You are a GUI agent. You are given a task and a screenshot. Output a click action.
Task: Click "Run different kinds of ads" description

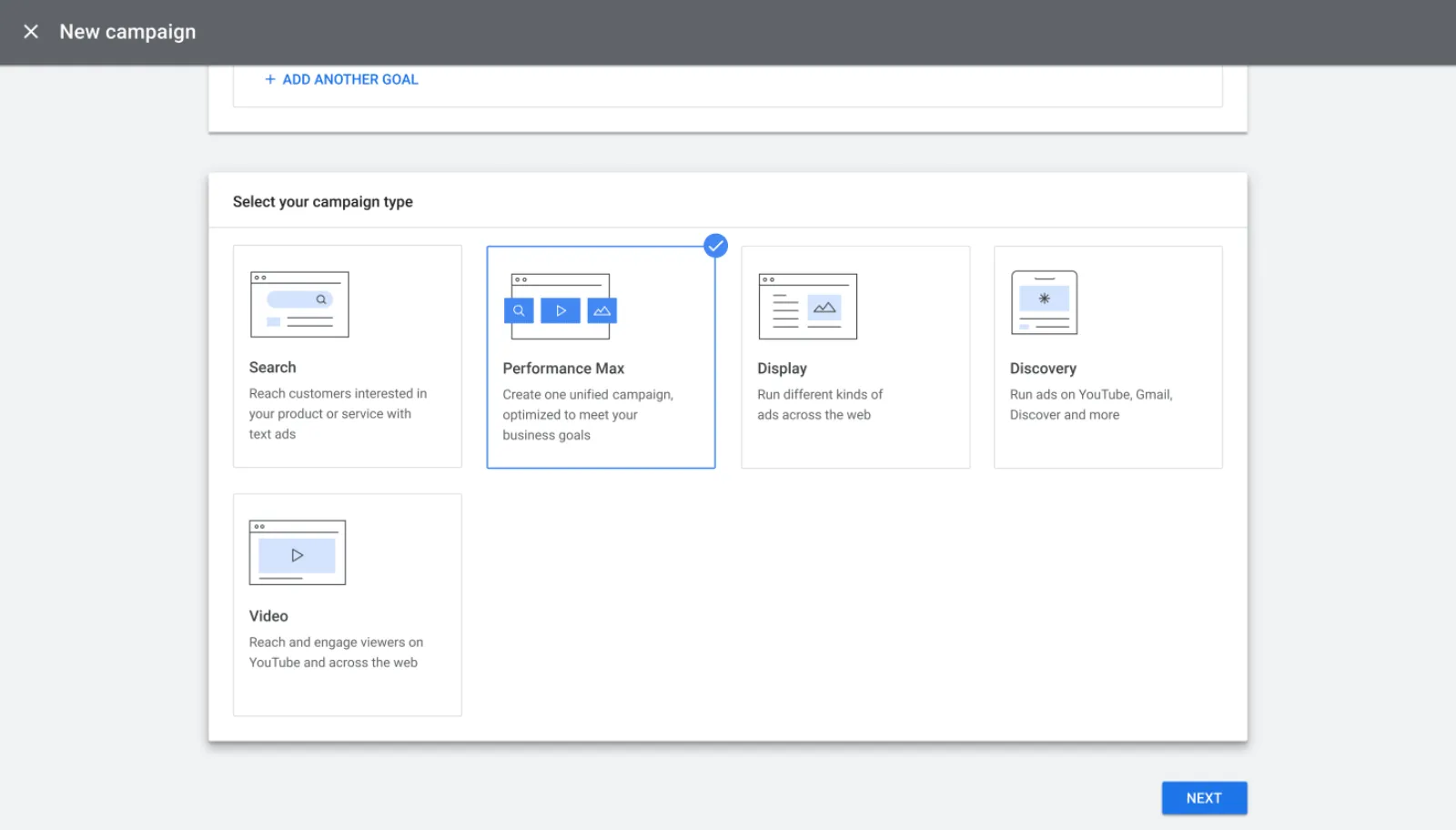820,405
